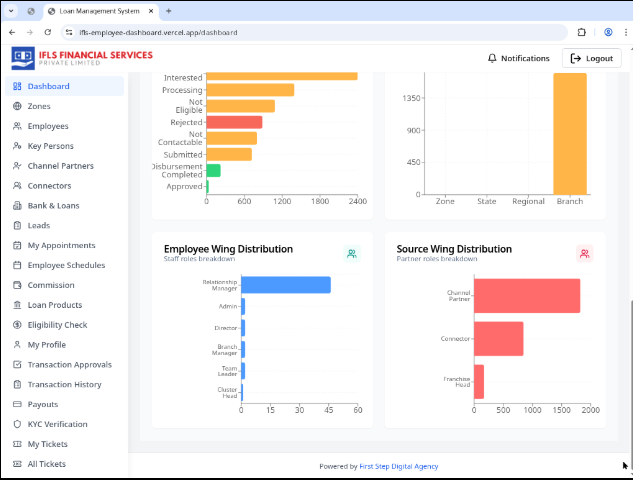Click the browser profile avatar icon
Viewport: 633px width, 480px height.
(607, 32)
